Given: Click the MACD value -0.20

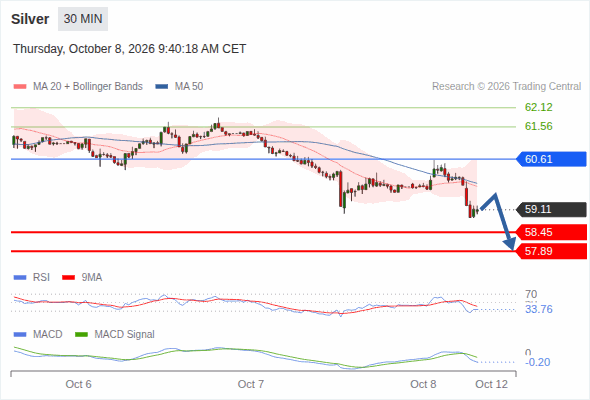Looking at the screenshot, I should pyautogui.click(x=538, y=362).
